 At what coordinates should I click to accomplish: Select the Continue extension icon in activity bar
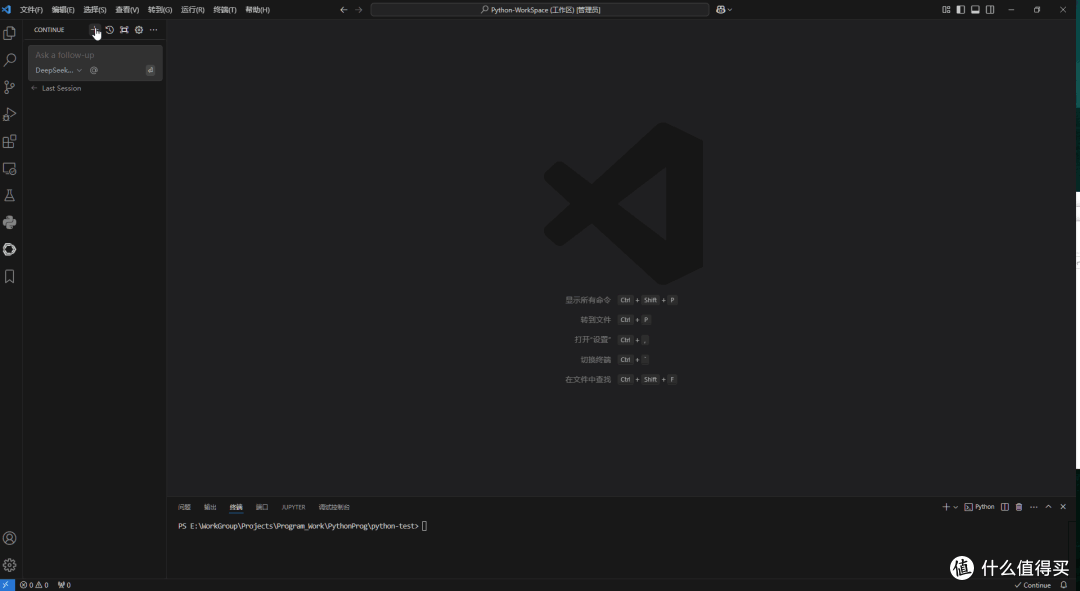[x=10, y=249]
